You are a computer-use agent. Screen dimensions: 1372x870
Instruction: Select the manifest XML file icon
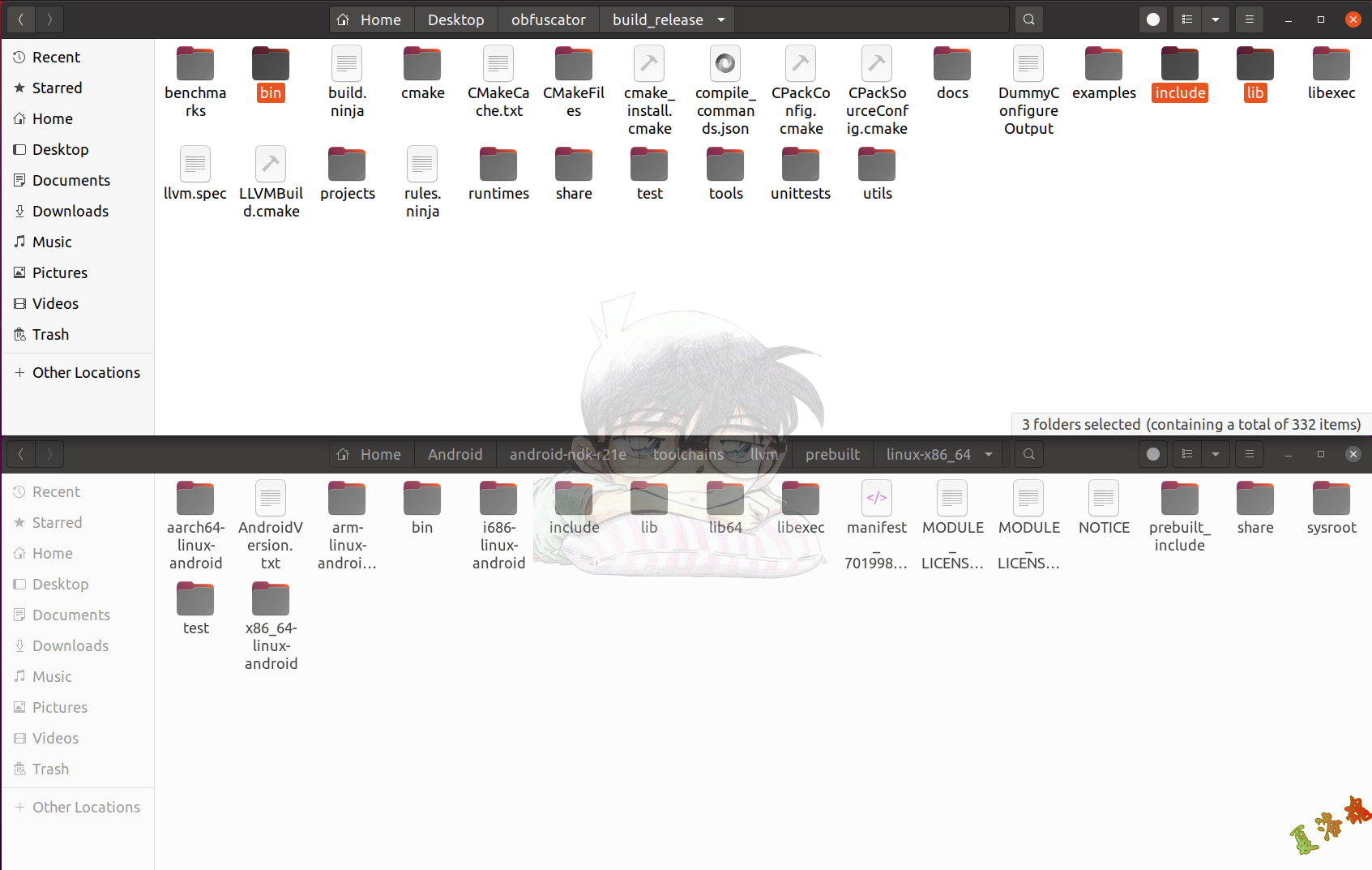(877, 499)
